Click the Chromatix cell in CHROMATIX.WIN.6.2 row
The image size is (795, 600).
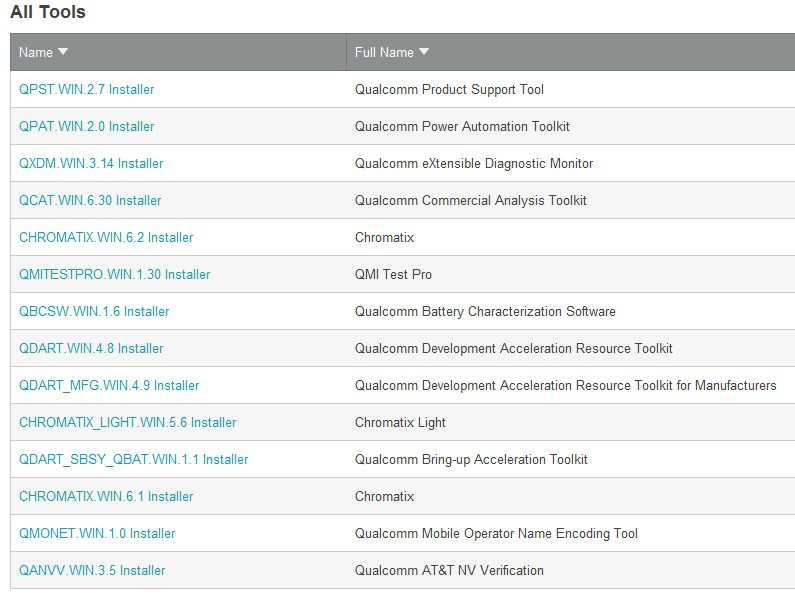coord(384,237)
